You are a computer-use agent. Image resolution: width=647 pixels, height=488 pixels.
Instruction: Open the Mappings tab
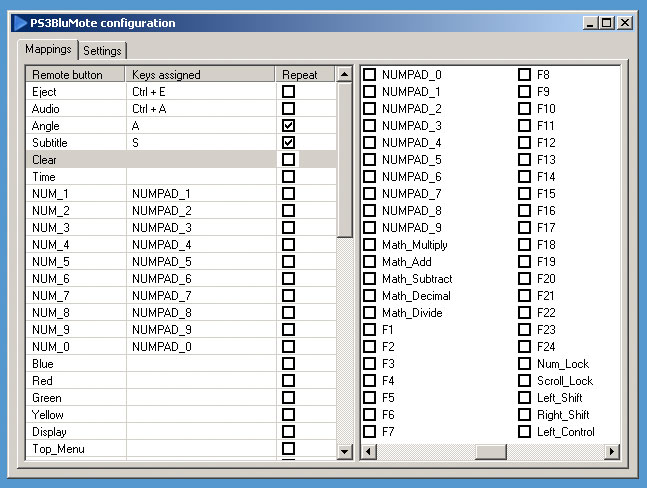(x=49, y=49)
